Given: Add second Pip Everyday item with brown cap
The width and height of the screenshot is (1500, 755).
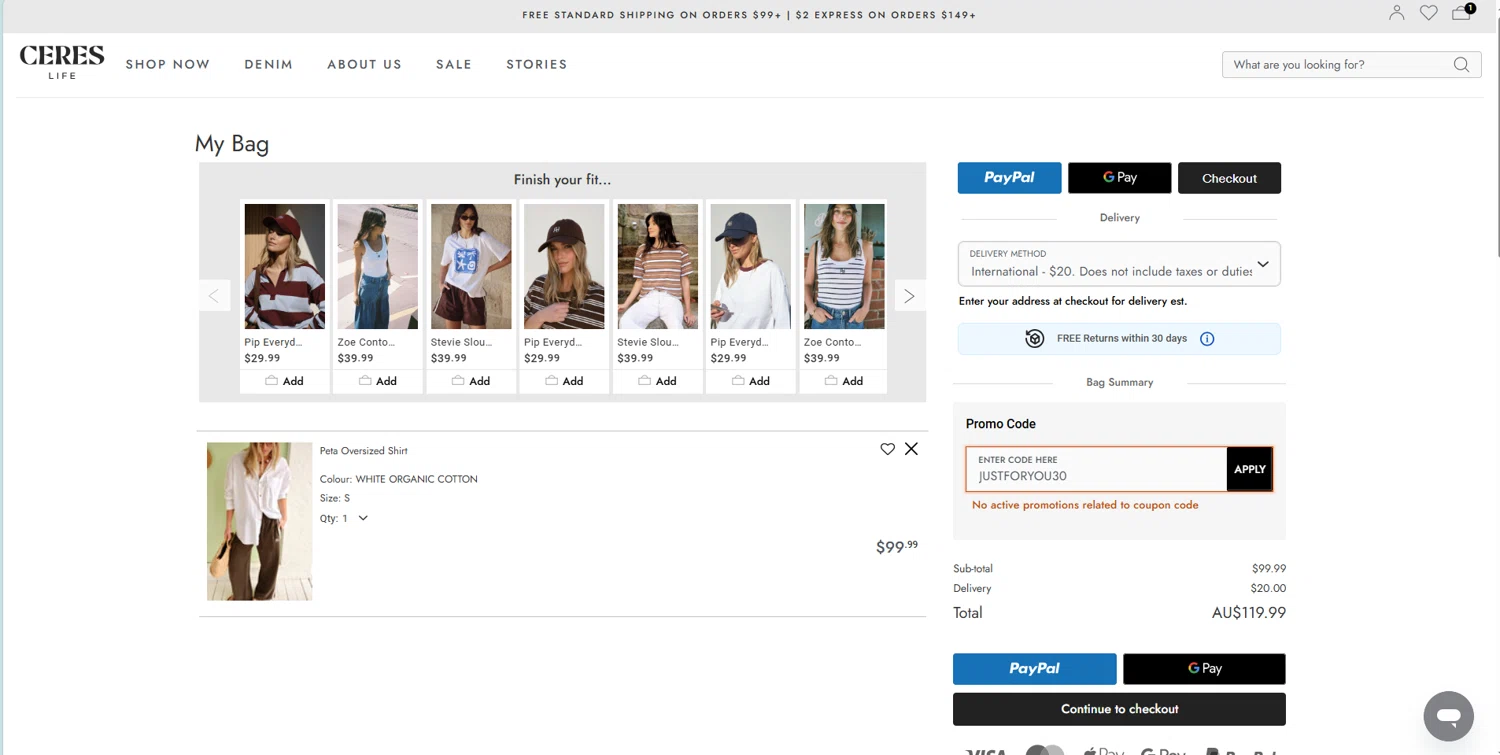Looking at the screenshot, I should point(564,381).
